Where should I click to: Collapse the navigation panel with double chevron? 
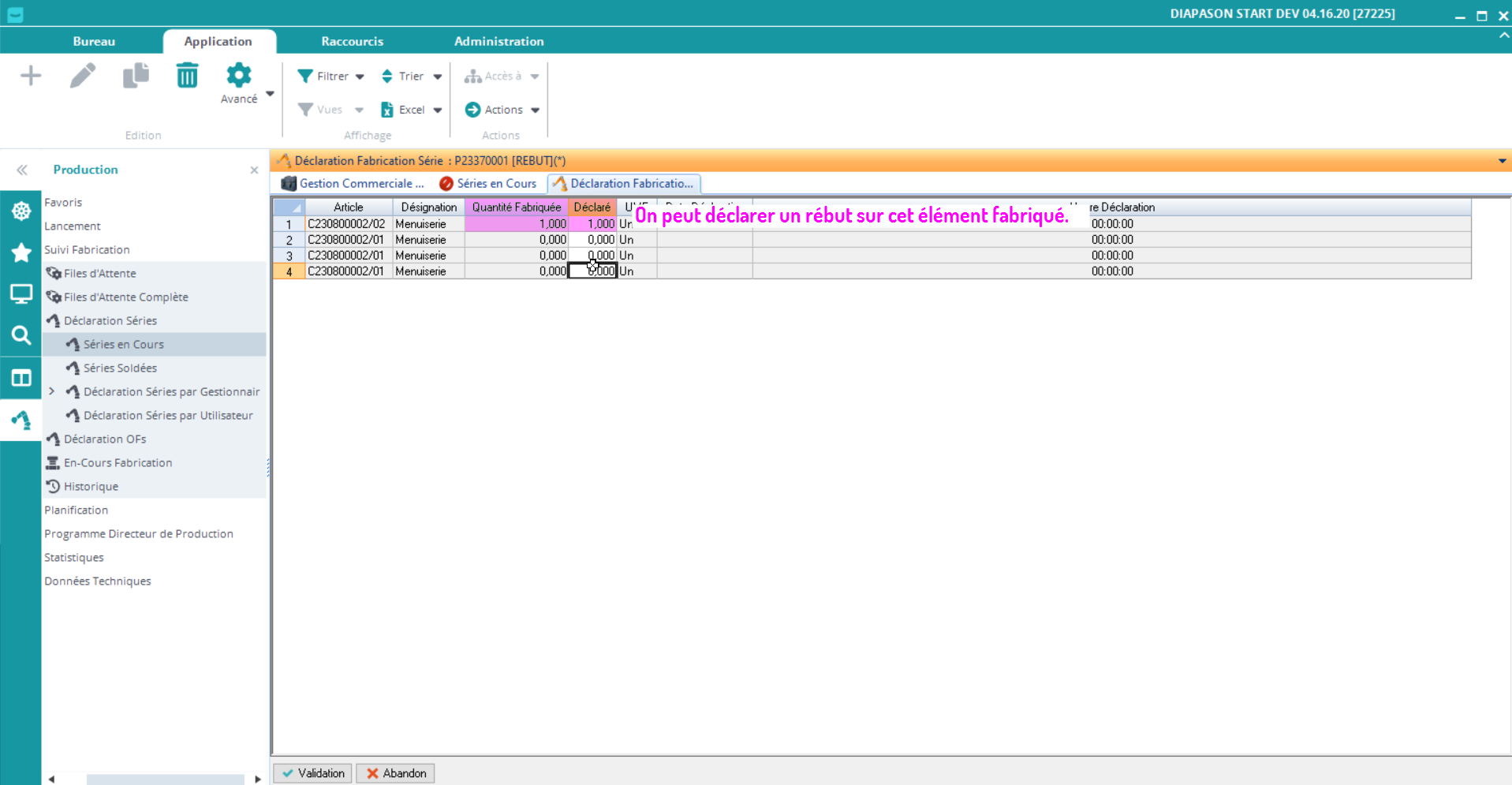(22, 170)
